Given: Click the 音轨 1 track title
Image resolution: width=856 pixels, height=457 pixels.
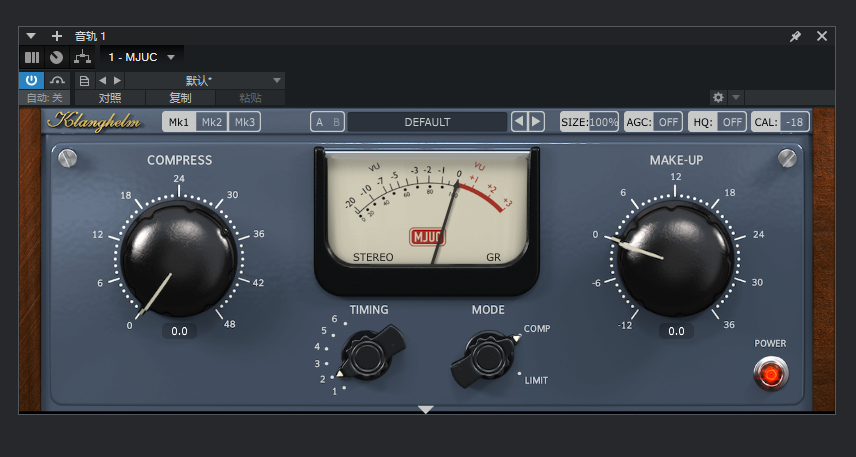Looking at the screenshot, I should [x=90, y=36].
